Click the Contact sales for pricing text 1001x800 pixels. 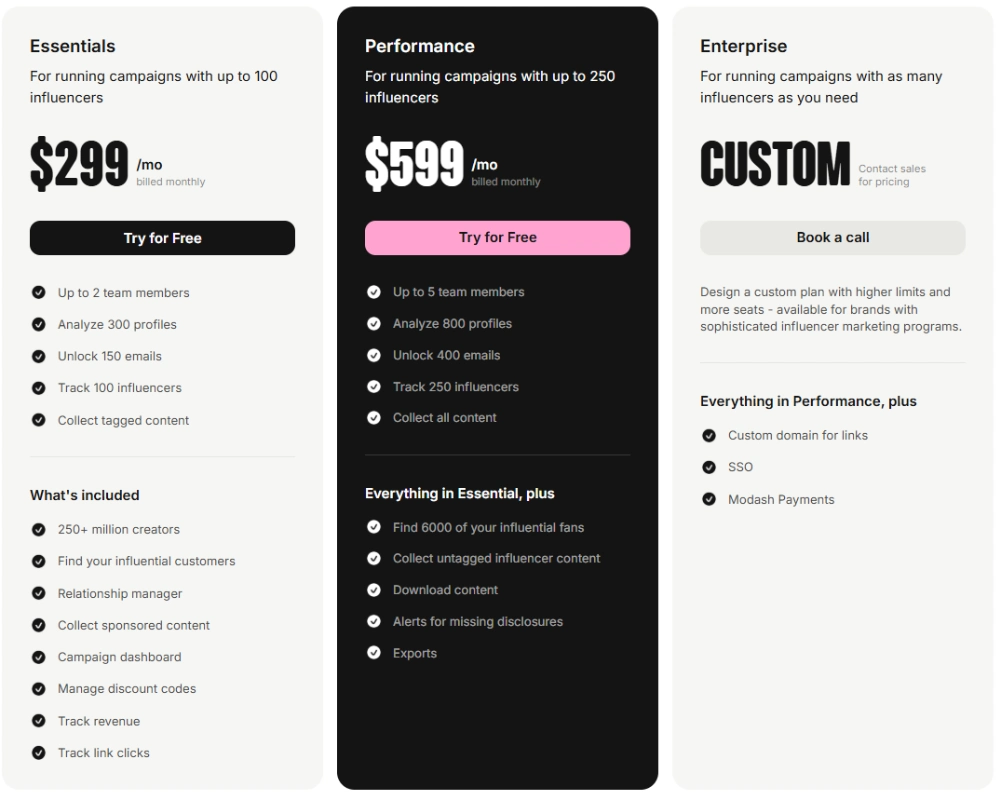pyautogui.click(x=891, y=175)
